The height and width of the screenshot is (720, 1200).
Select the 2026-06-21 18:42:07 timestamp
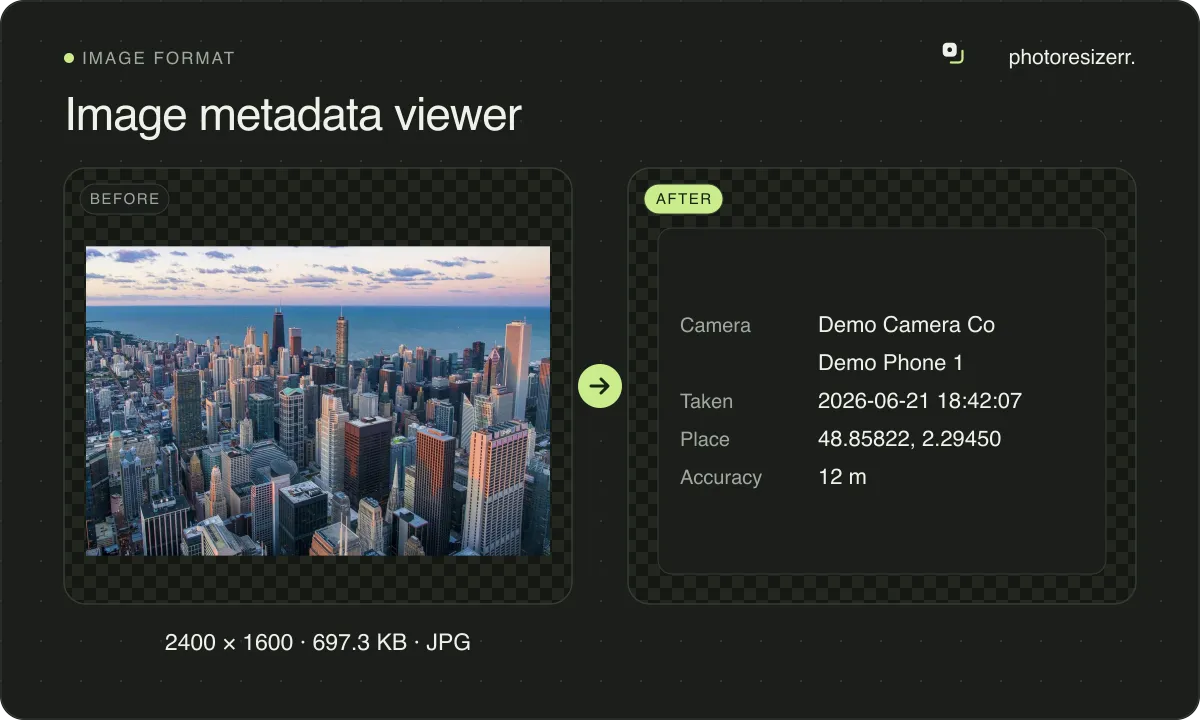(920, 401)
